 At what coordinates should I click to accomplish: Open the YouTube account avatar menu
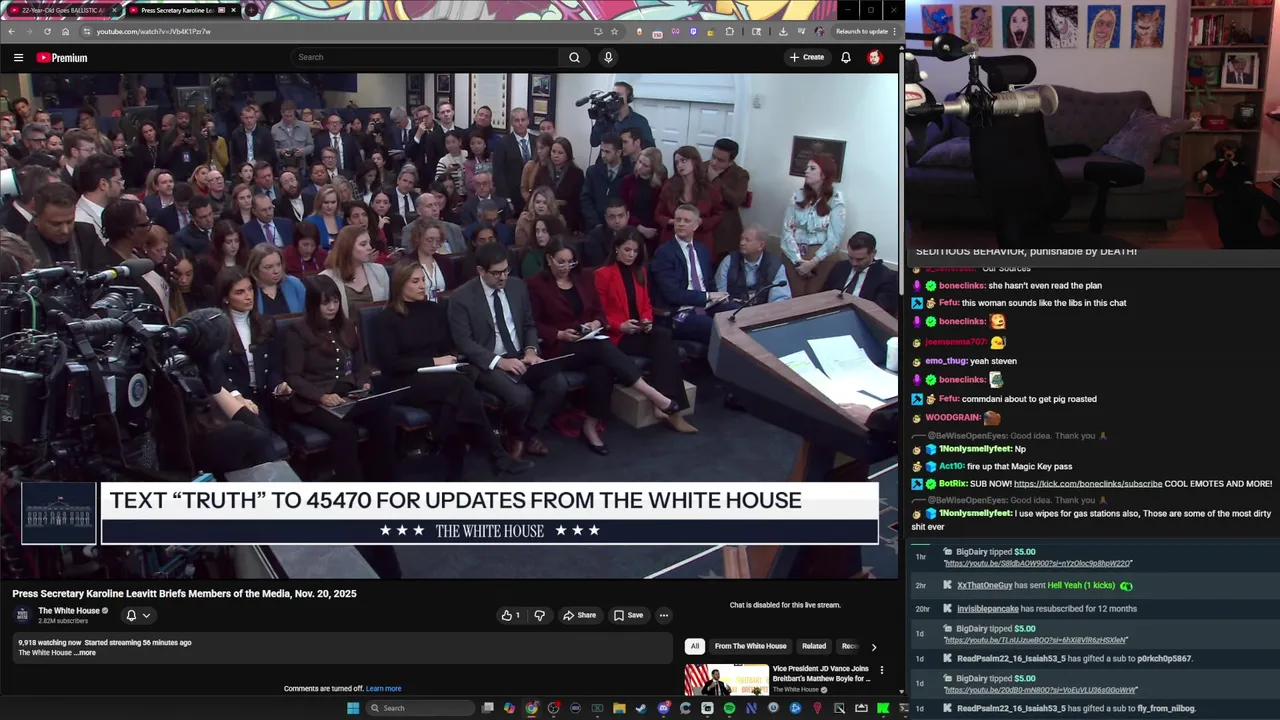875,57
